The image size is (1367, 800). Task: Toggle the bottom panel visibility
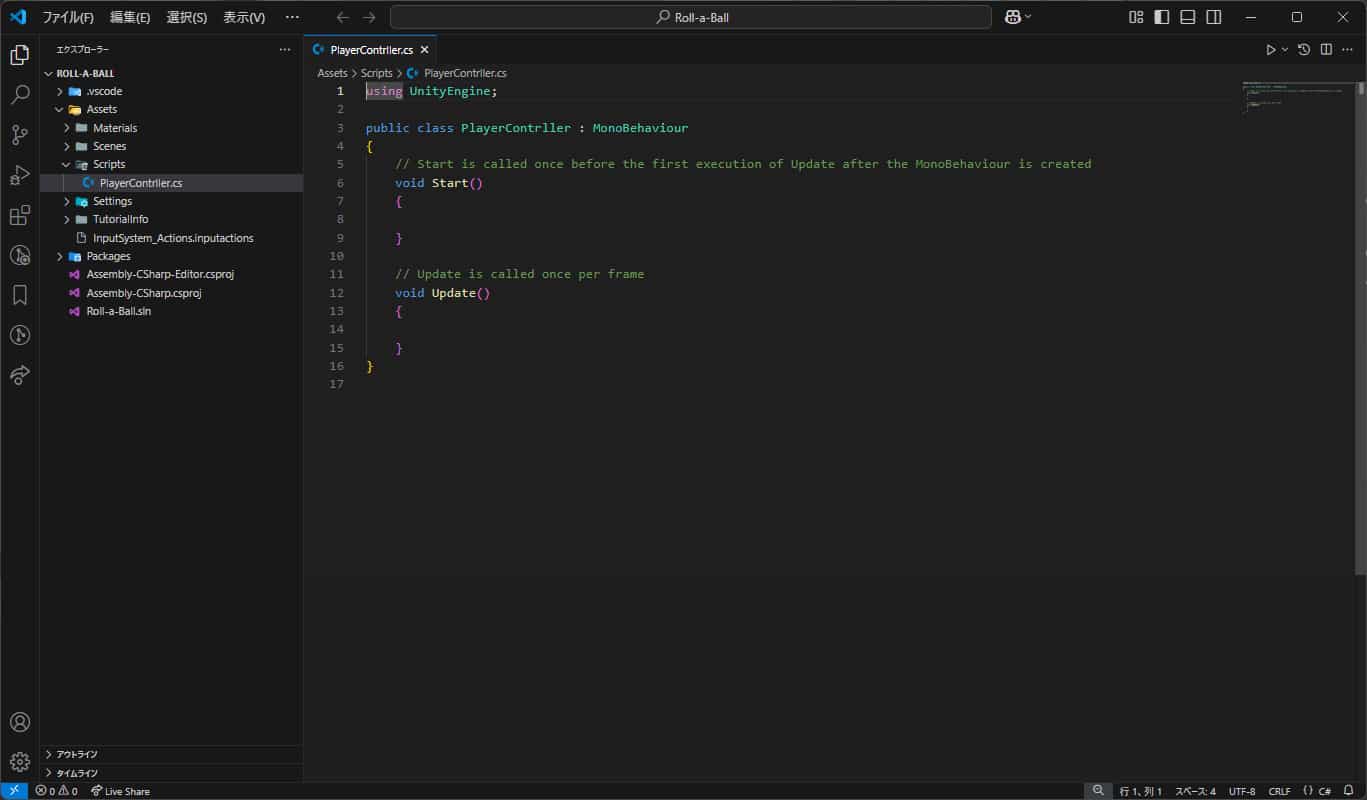coord(1187,17)
